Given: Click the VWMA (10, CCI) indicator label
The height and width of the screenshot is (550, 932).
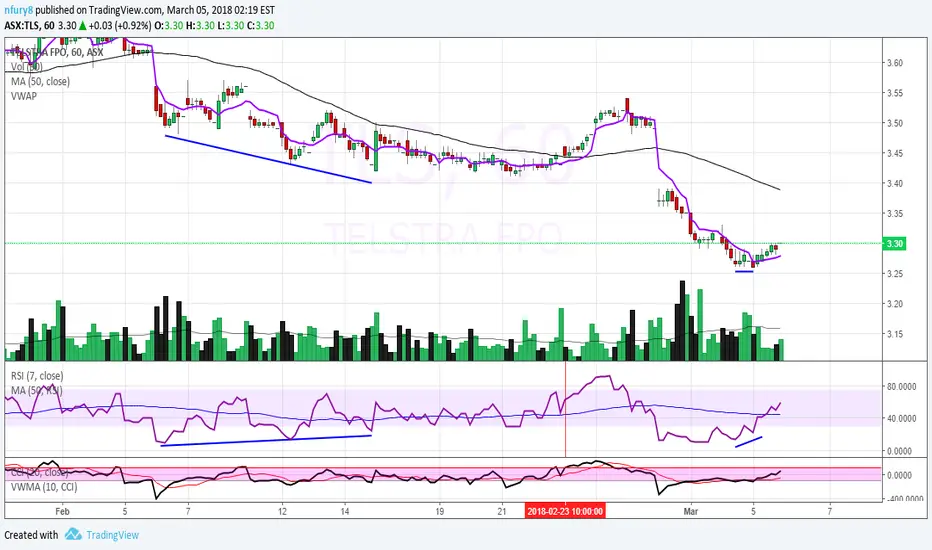Looking at the screenshot, I should (43, 487).
